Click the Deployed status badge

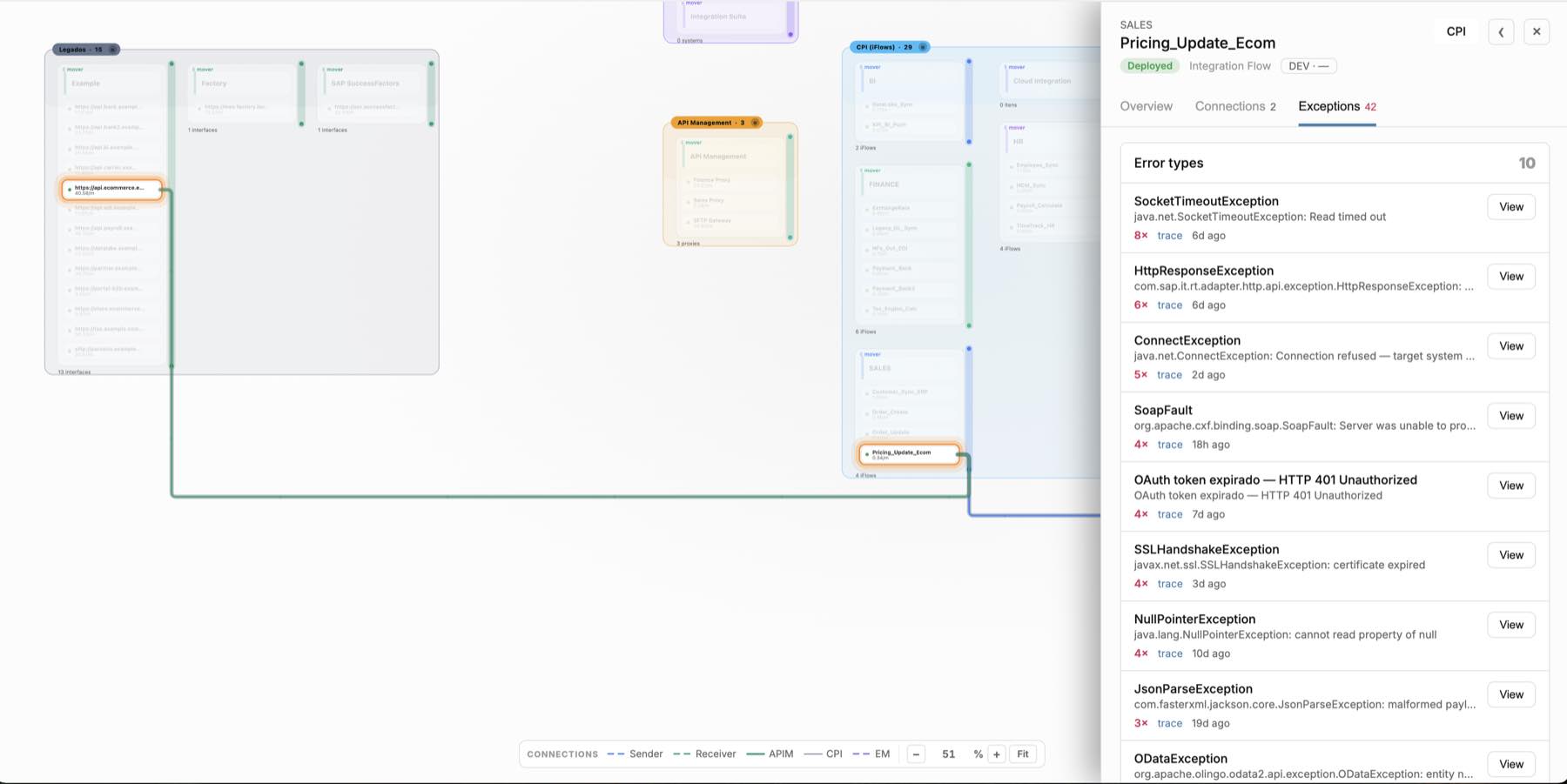[x=1149, y=66]
